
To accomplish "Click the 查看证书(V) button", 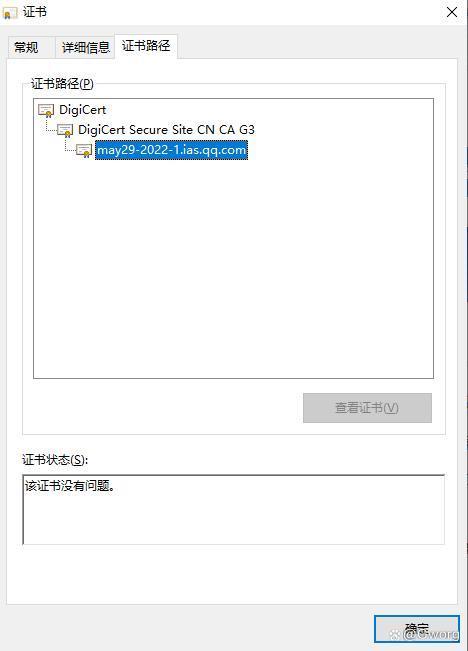I will coord(367,408).
